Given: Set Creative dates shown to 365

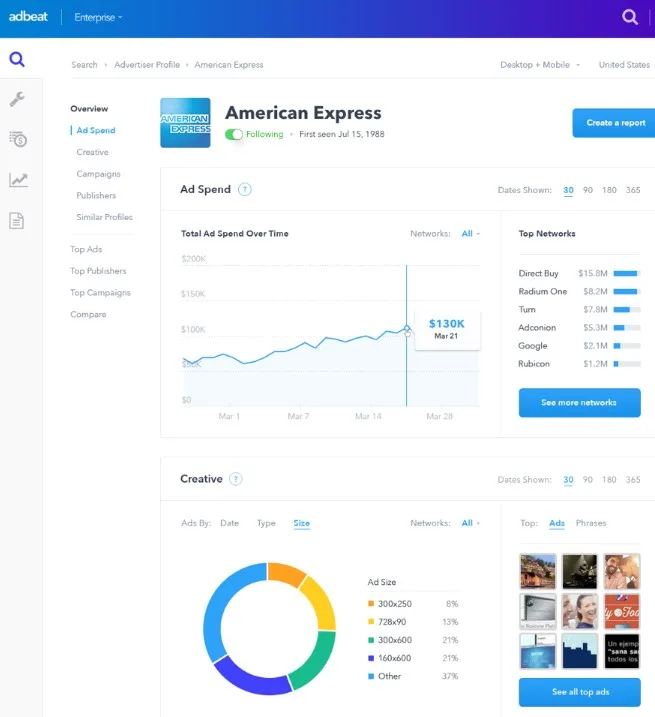Looking at the screenshot, I should pyautogui.click(x=633, y=480).
